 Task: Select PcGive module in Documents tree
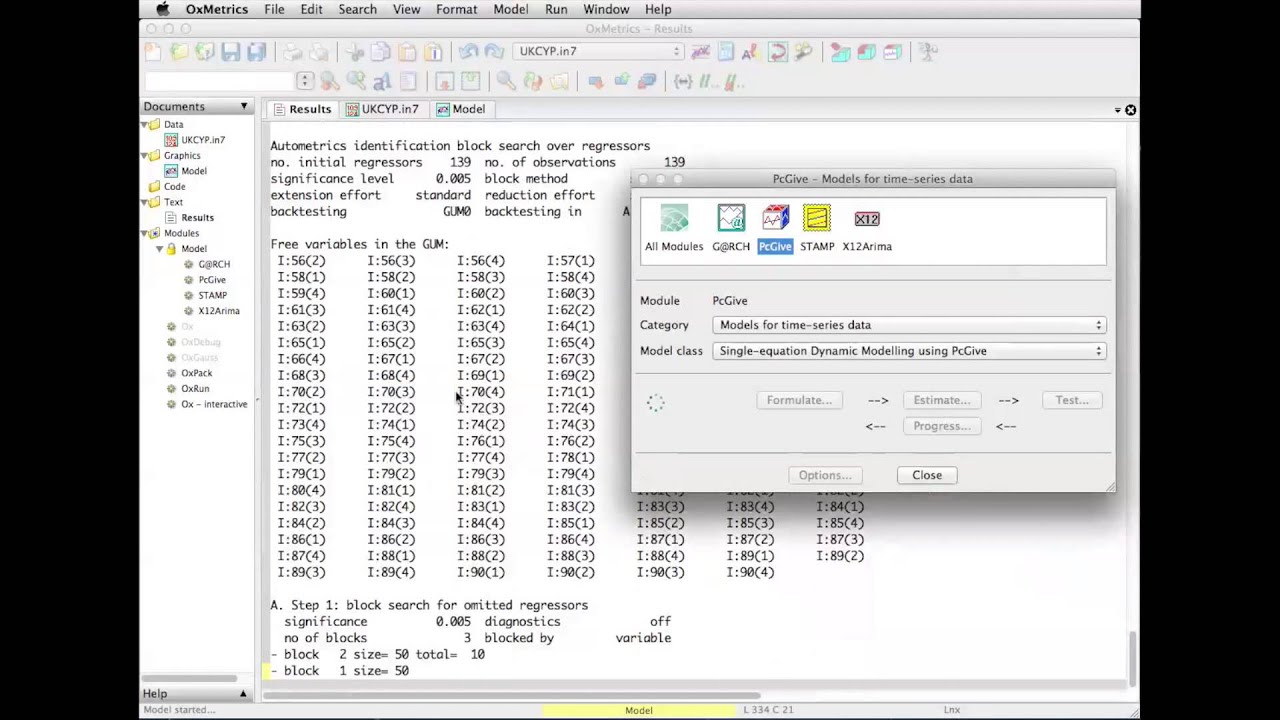[x=212, y=280]
